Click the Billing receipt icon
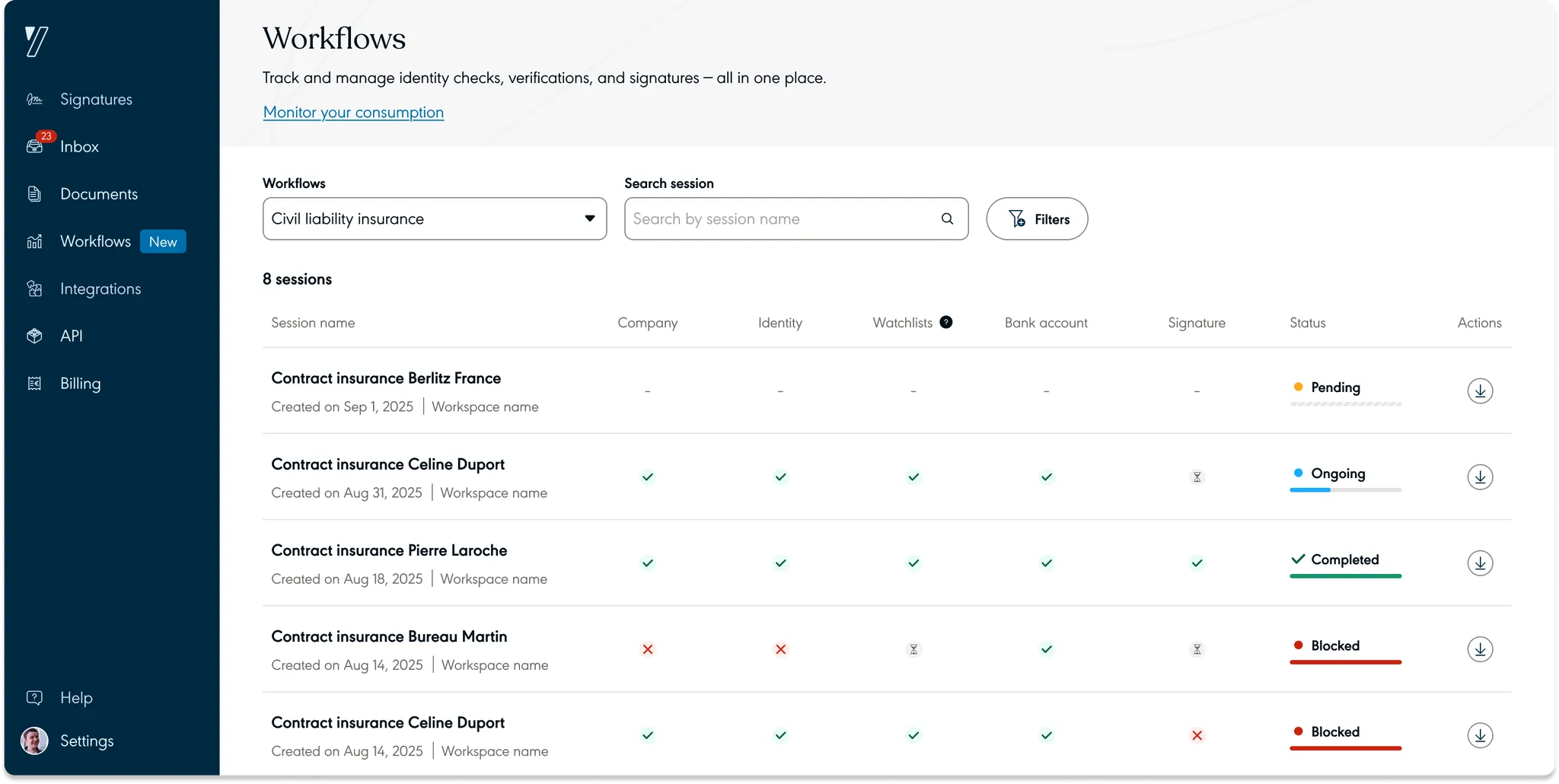Image resolution: width=1559 pixels, height=784 pixels. coord(34,384)
